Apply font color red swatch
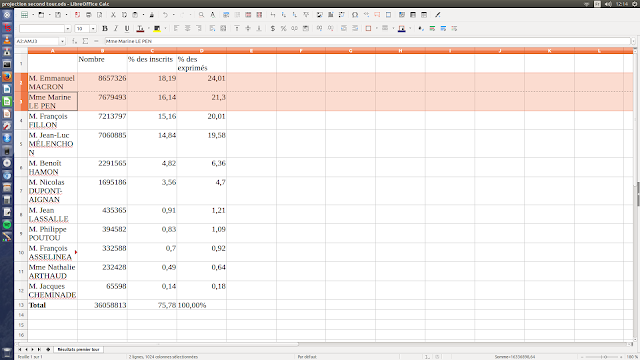The width and height of the screenshot is (640, 360). 140,28
